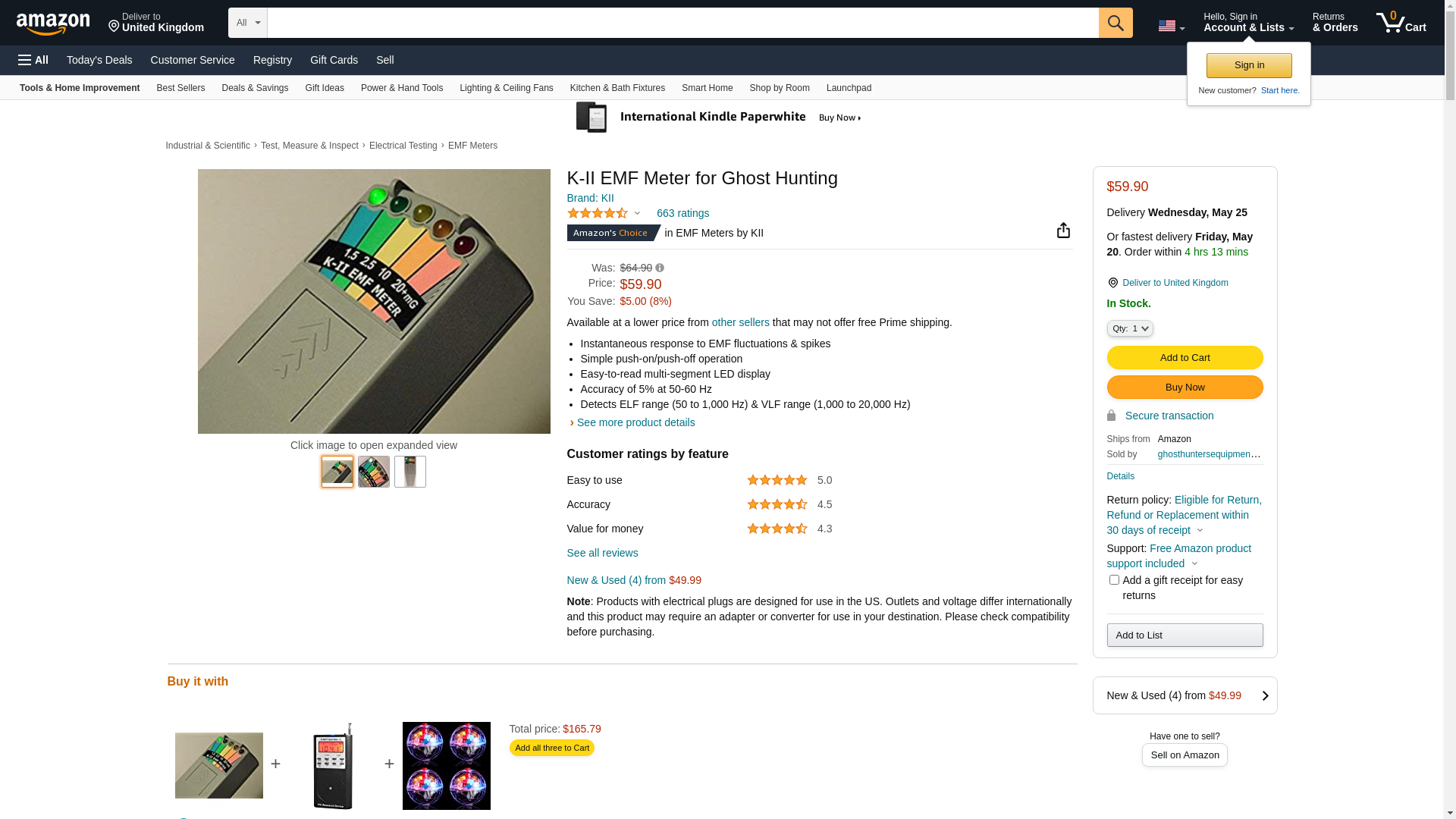This screenshot has width=1456, height=819.
Task: Open the All hamburger menu
Action: tap(33, 60)
